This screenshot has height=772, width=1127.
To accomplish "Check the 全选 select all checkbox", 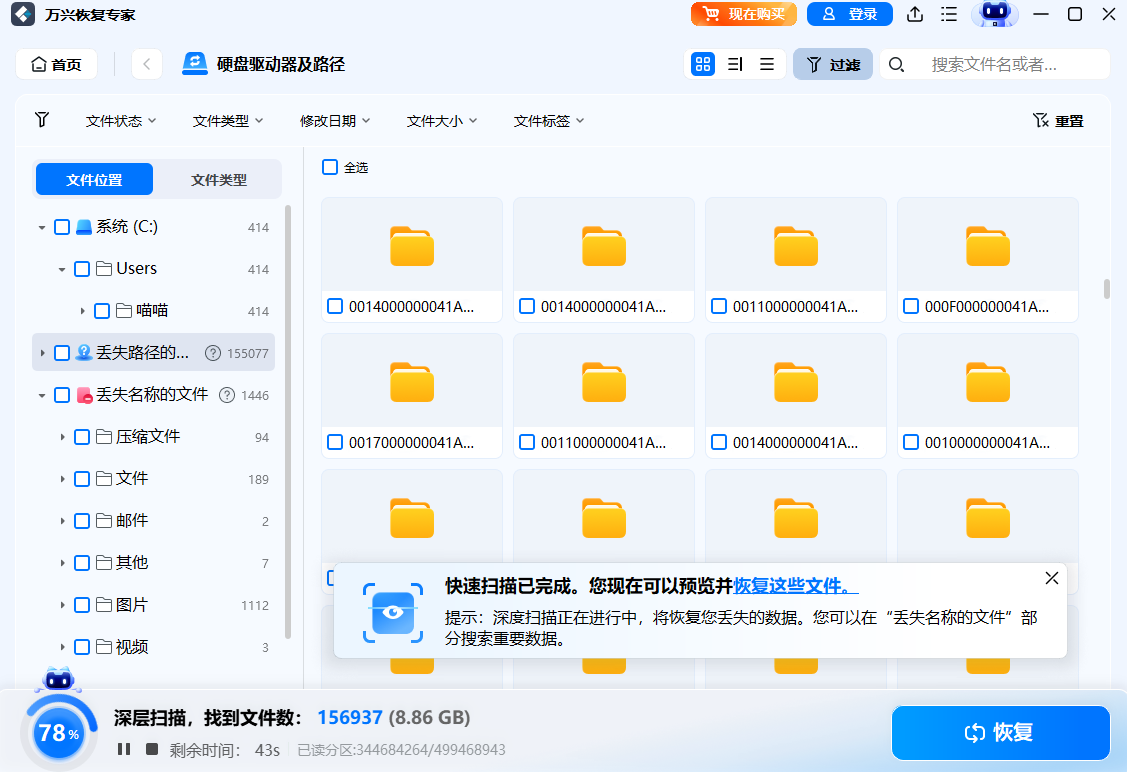I will point(330,167).
